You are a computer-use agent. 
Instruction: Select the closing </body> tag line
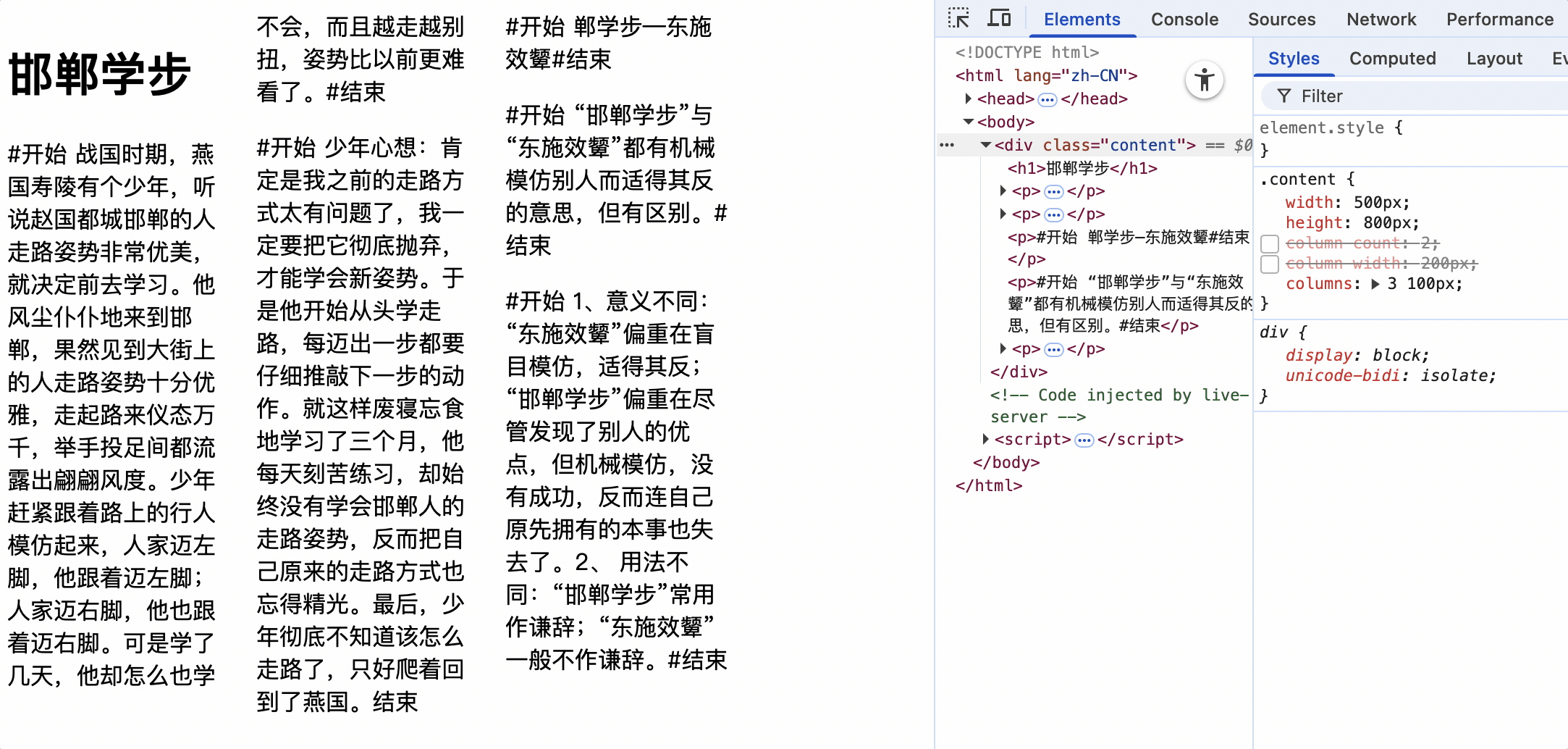(x=1006, y=462)
